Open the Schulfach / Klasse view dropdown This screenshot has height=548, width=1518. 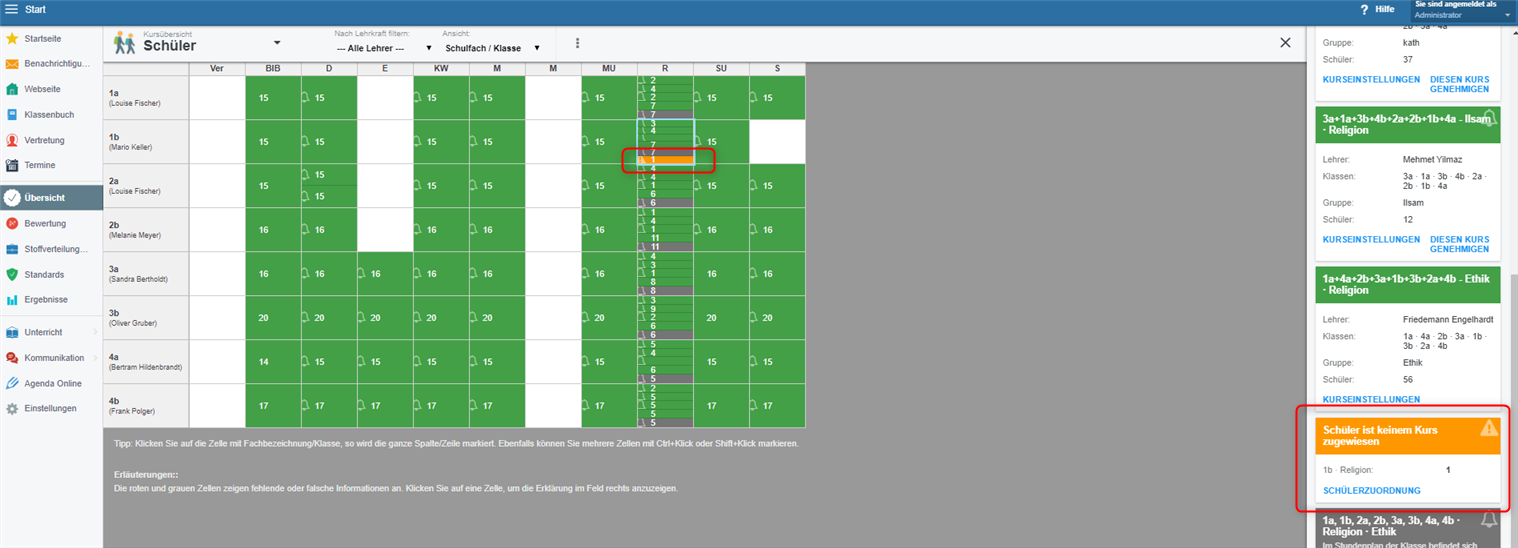point(492,48)
